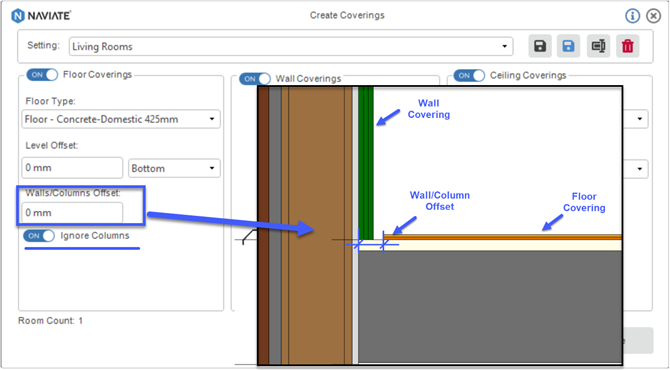
Task: Click the blue save-as settings icon
Action: click(568, 46)
